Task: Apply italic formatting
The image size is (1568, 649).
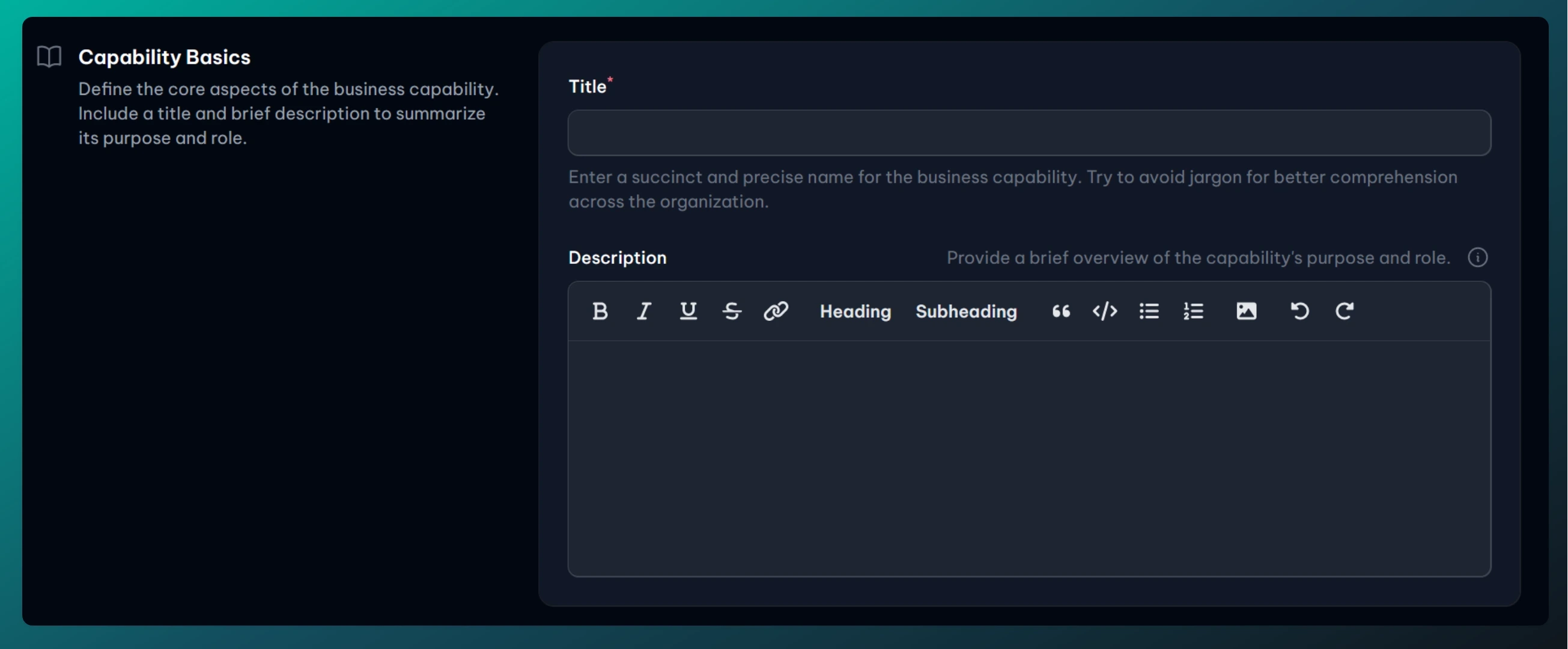Action: pyautogui.click(x=644, y=311)
